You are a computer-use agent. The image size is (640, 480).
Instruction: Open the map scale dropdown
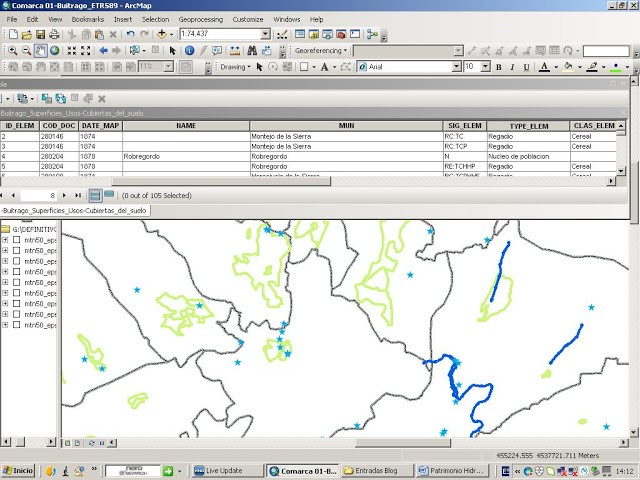pyautogui.click(x=266, y=34)
